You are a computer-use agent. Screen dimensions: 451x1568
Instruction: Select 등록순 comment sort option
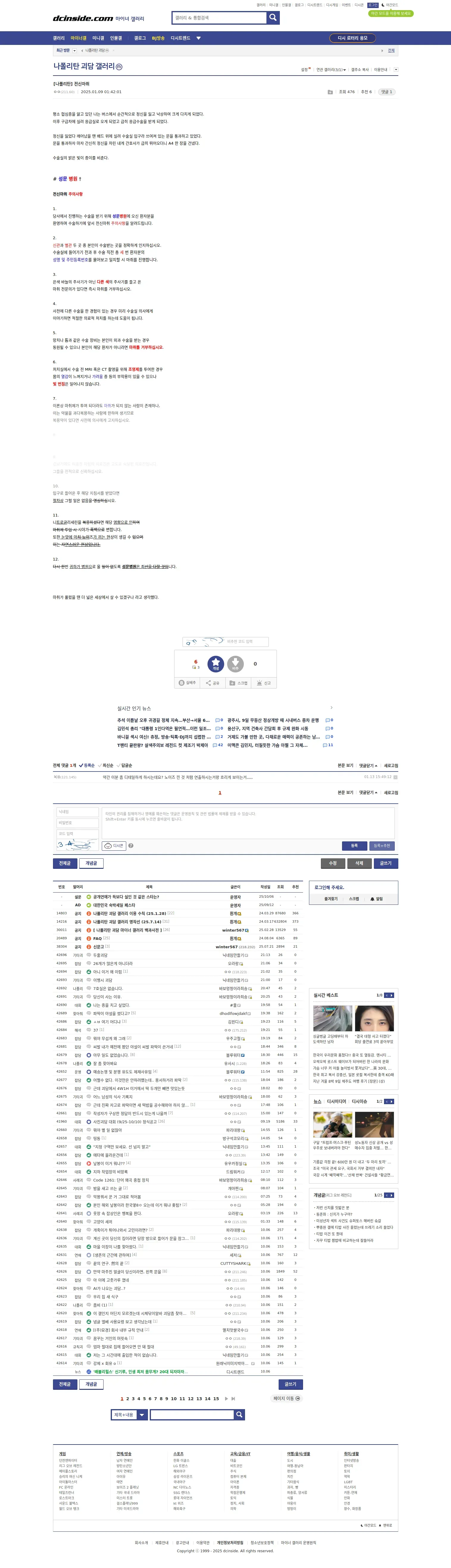[x=87, y=766]
